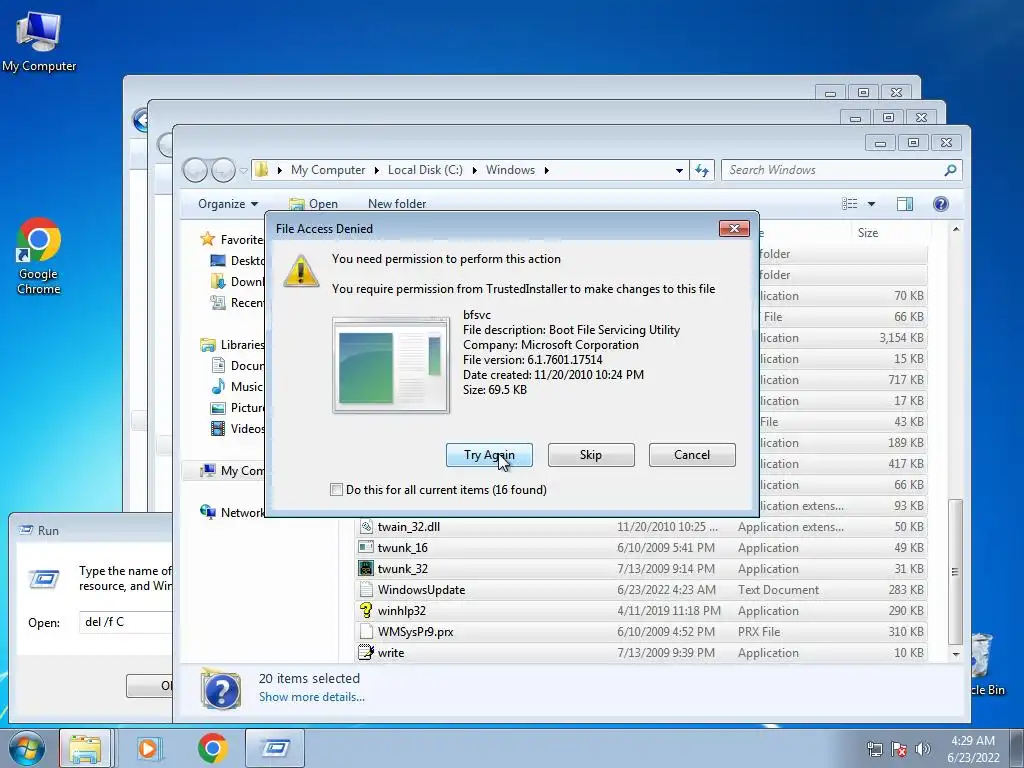This screenshot has width=1024, height=768.
Task: Click My Computer breadcrumb segment
Action: (328, 170)
